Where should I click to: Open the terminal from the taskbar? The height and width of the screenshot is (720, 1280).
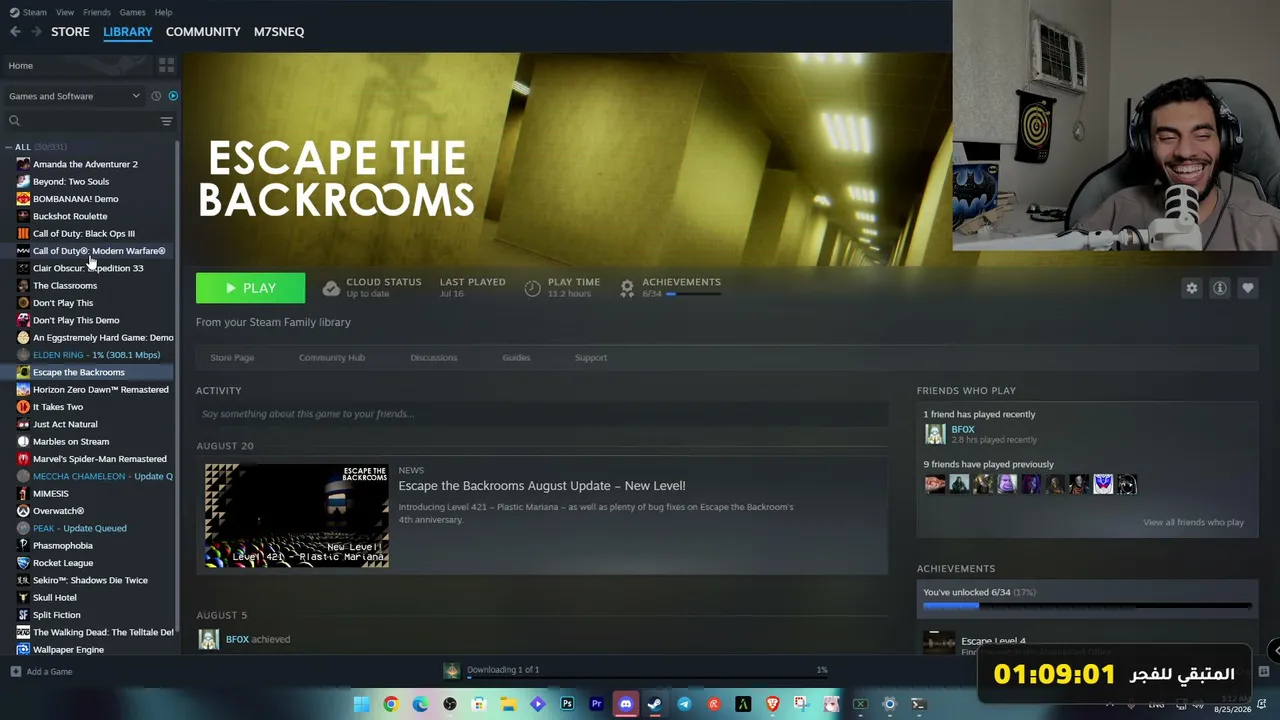coord(919,704)
